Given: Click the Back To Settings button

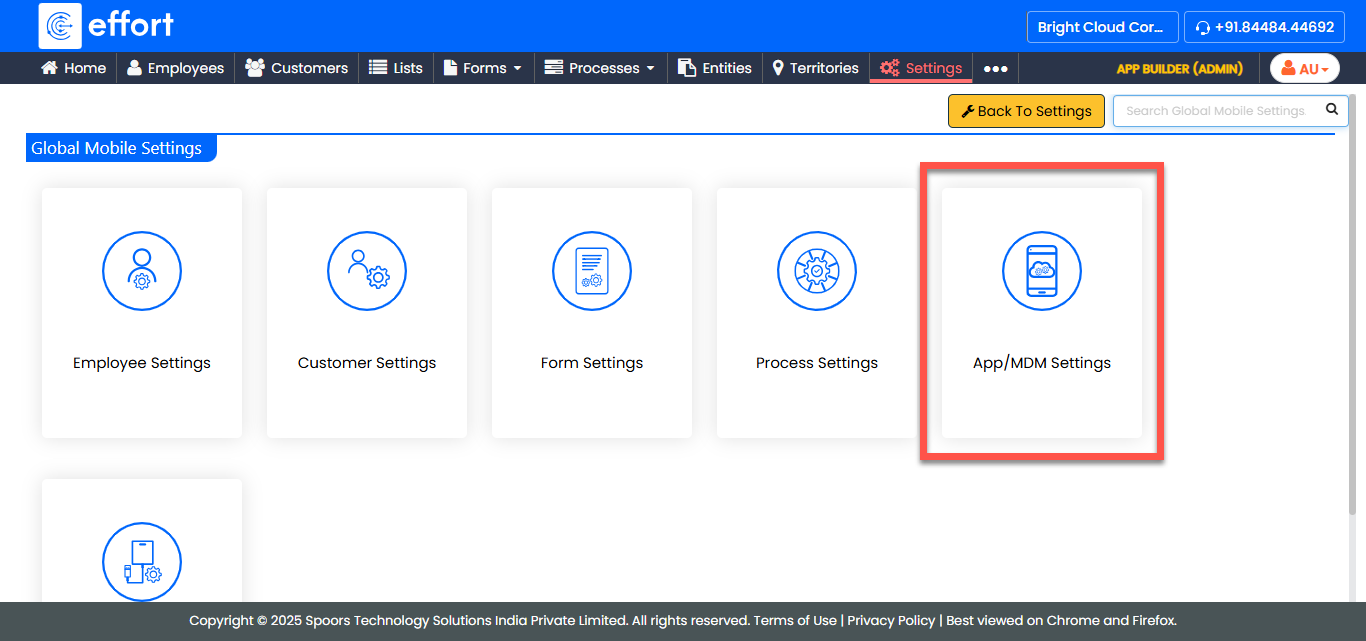Looking at the screenshot, I should [x=1026, y=111].
